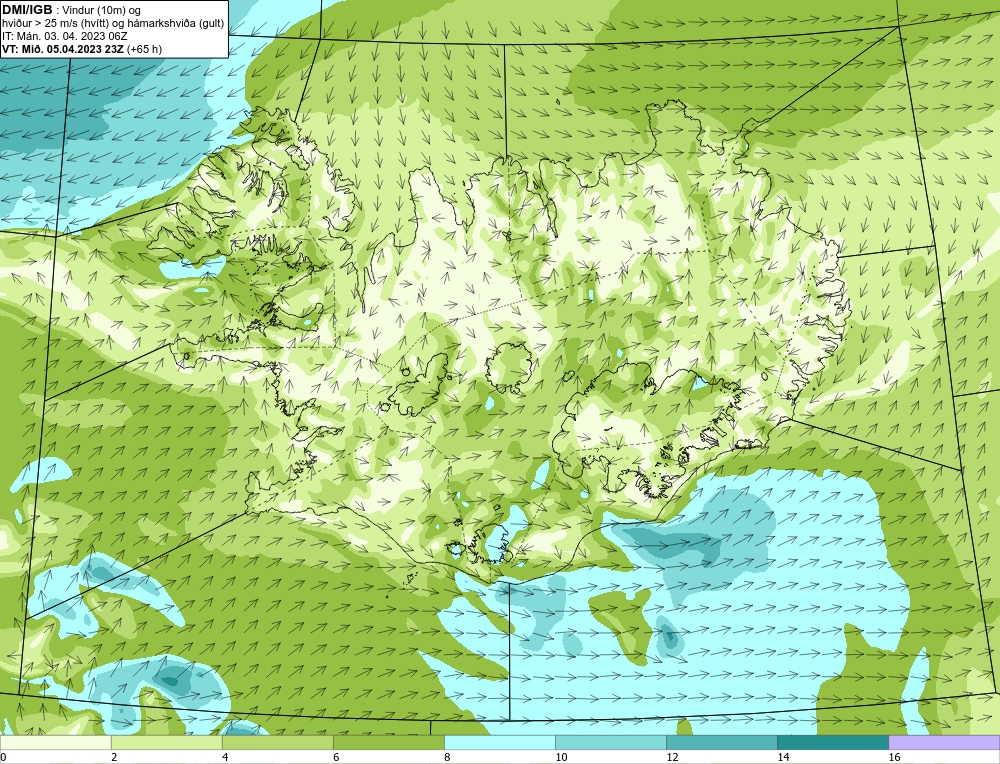Click the legend scale label "16"

tap(894, 757)
